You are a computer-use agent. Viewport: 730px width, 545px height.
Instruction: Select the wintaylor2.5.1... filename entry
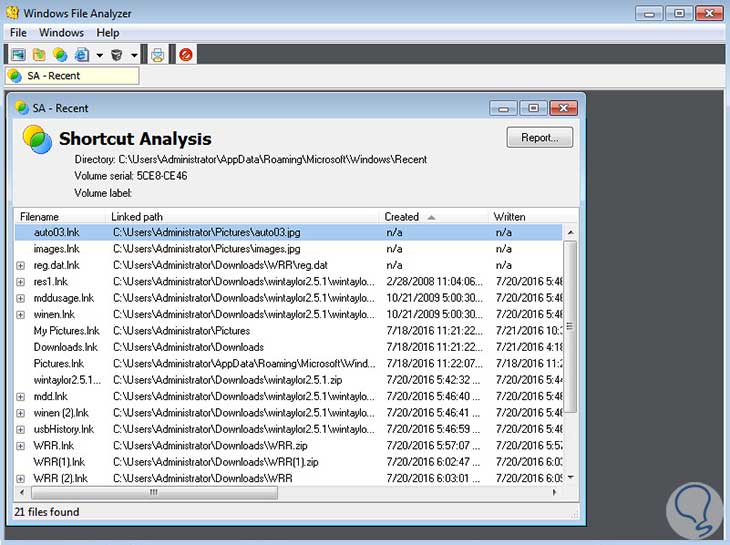pyautogui.click(x=67, y=380)
